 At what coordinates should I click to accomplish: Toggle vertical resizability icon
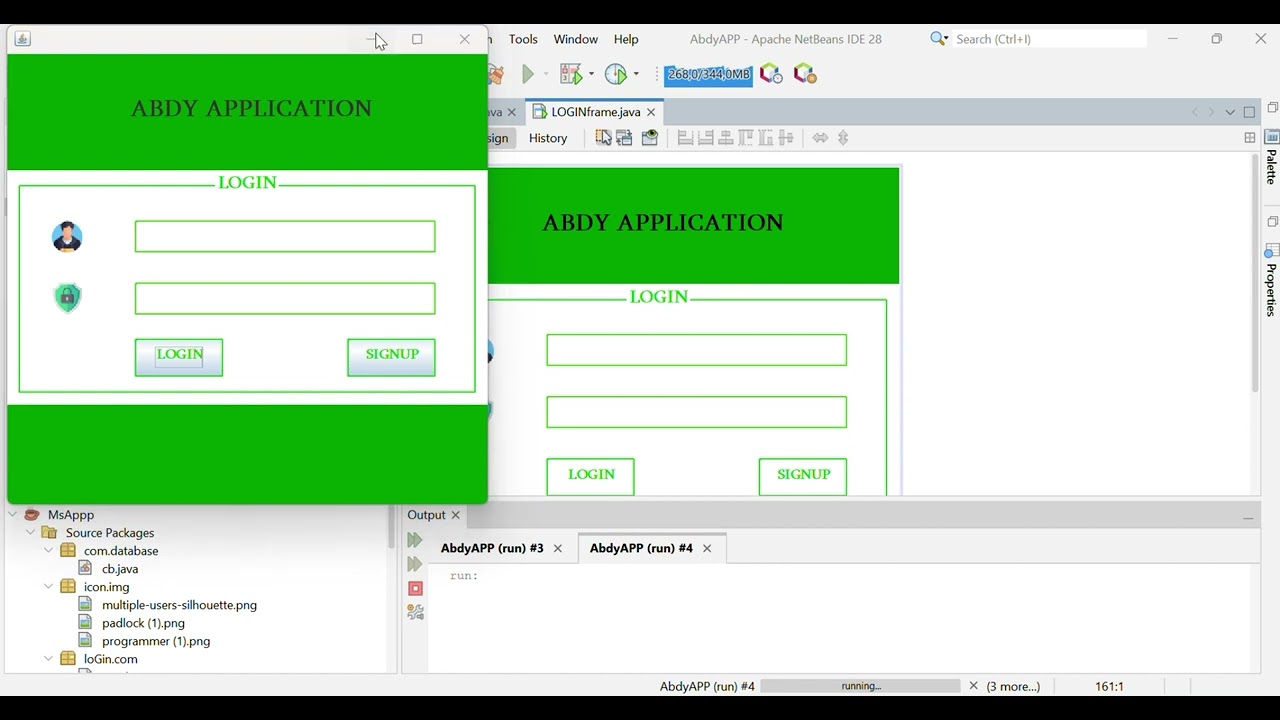tap(843, 138)
